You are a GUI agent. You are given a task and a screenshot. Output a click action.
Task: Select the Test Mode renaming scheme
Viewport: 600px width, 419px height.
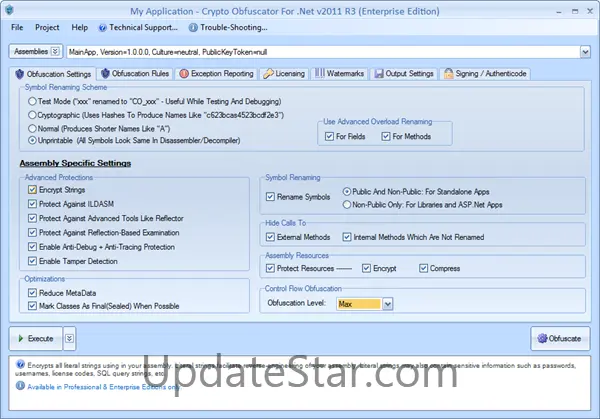coord(33,101)
